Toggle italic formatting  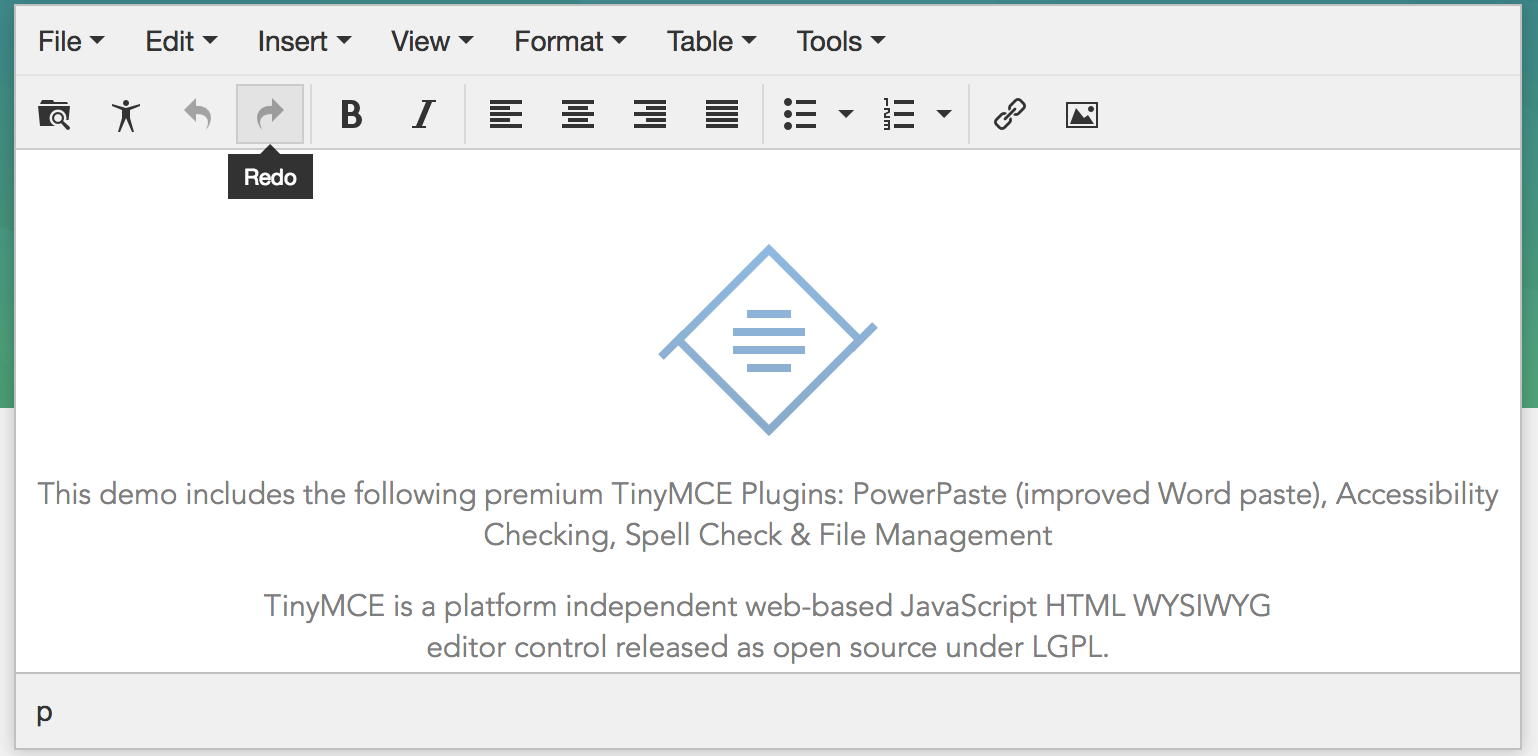pyautogui.click(x=424, y=115)
